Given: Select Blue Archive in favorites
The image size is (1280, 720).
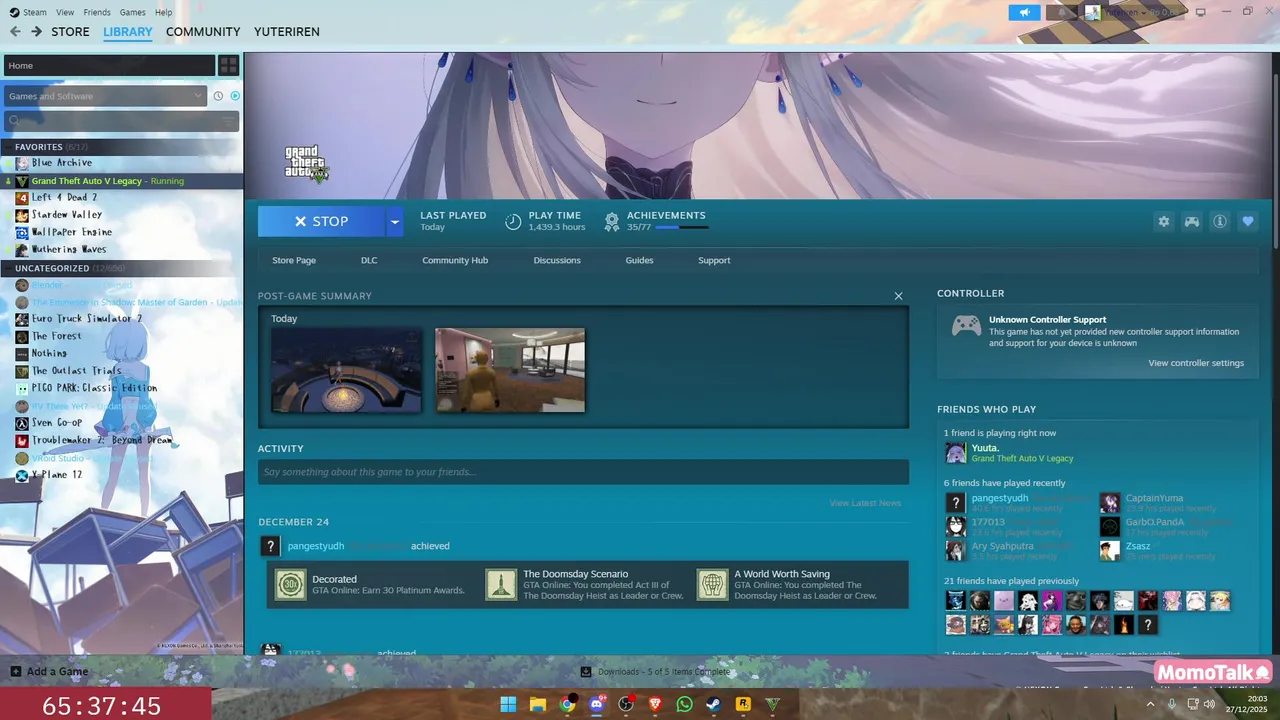Looking at the screenshot, I should pyautogui.click(x=61, y=163).
